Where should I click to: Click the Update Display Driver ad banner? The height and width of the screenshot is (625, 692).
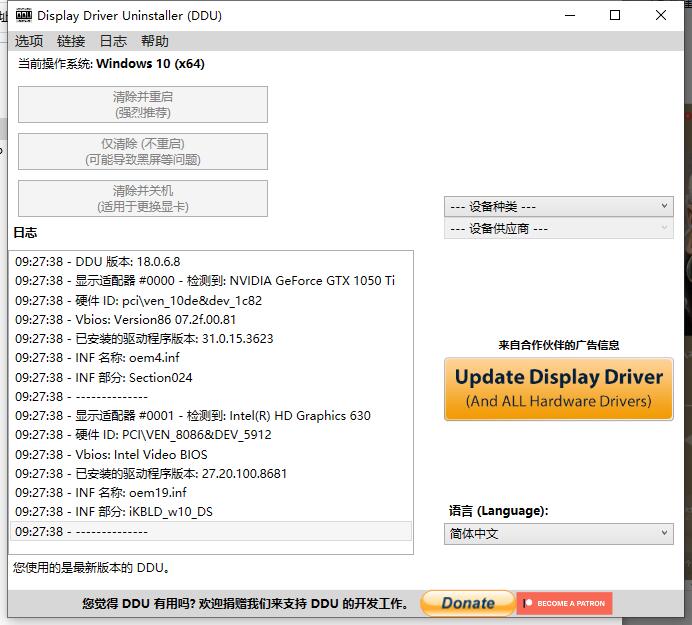point(558,389)
